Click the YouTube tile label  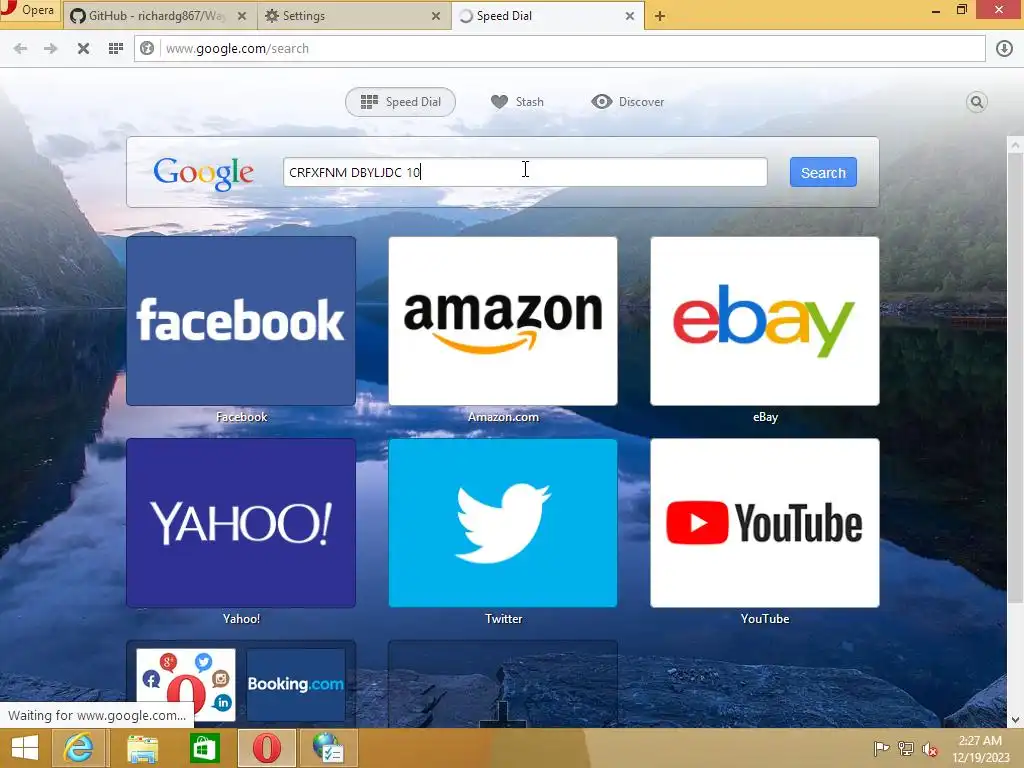[x=765, y=618]
